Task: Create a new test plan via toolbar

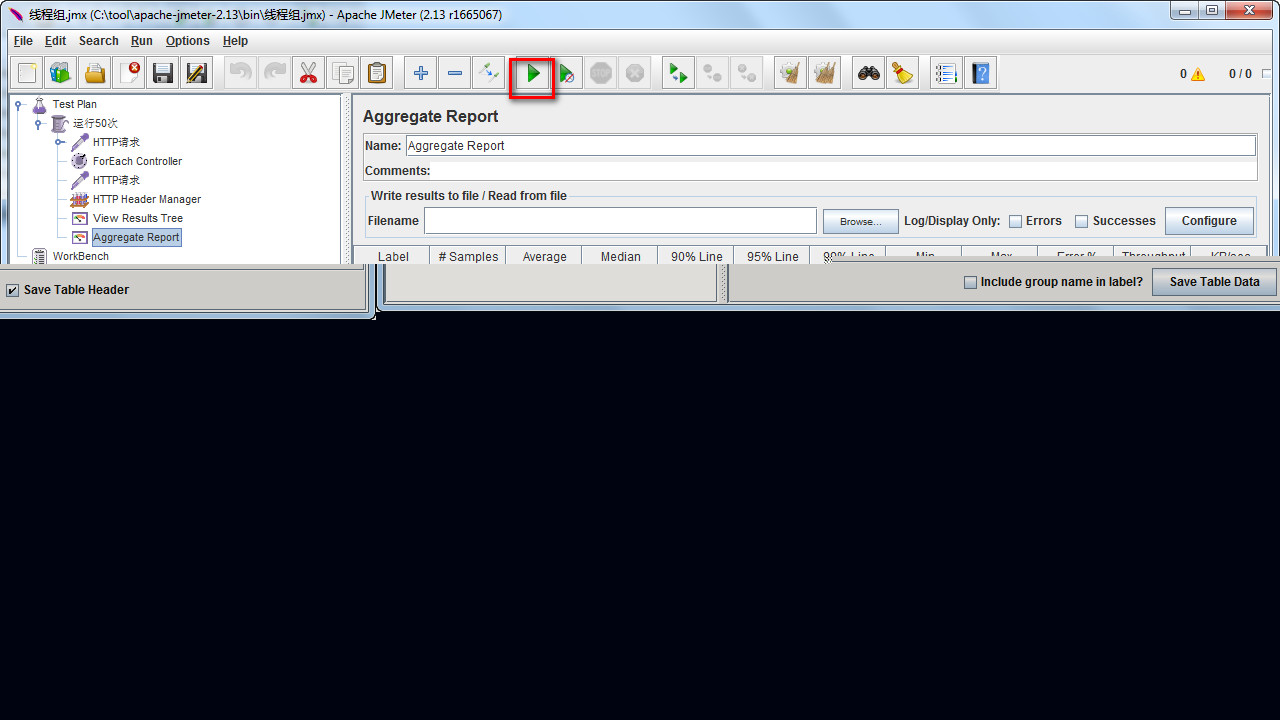Action: tap(27, 73)
